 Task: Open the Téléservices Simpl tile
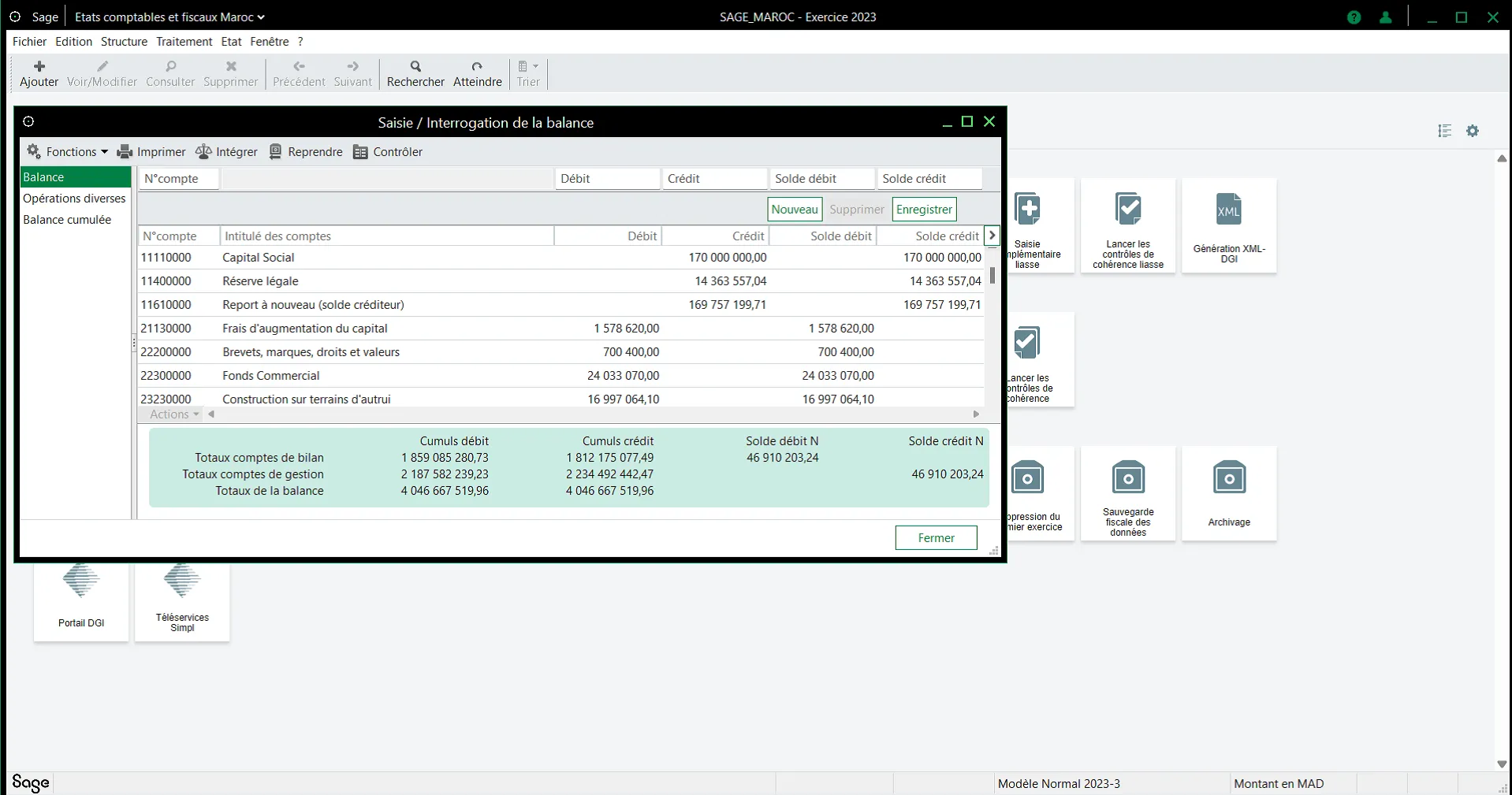pos(182,602)
